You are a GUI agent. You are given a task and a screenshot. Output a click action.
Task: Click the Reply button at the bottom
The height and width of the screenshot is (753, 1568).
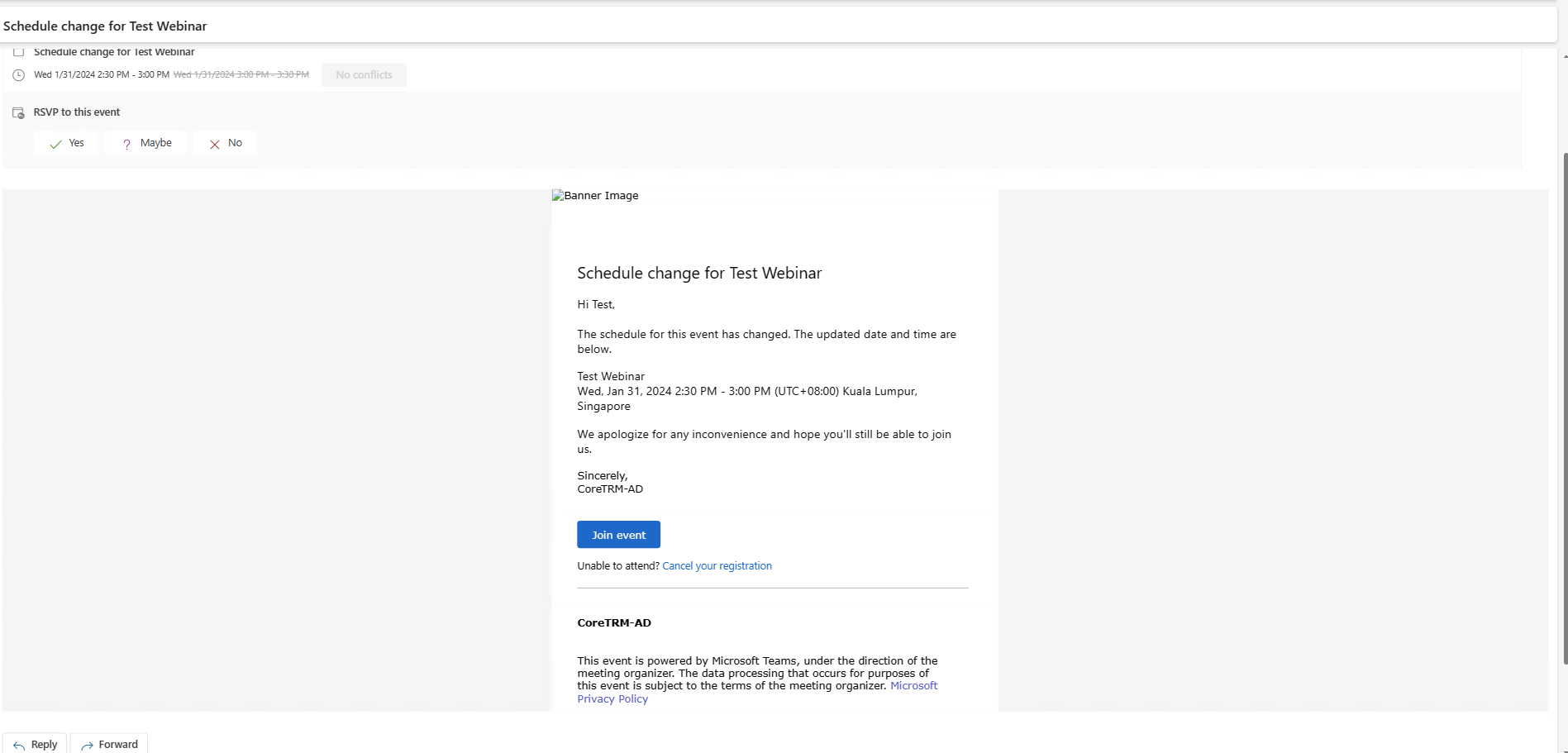pos(35,744)
